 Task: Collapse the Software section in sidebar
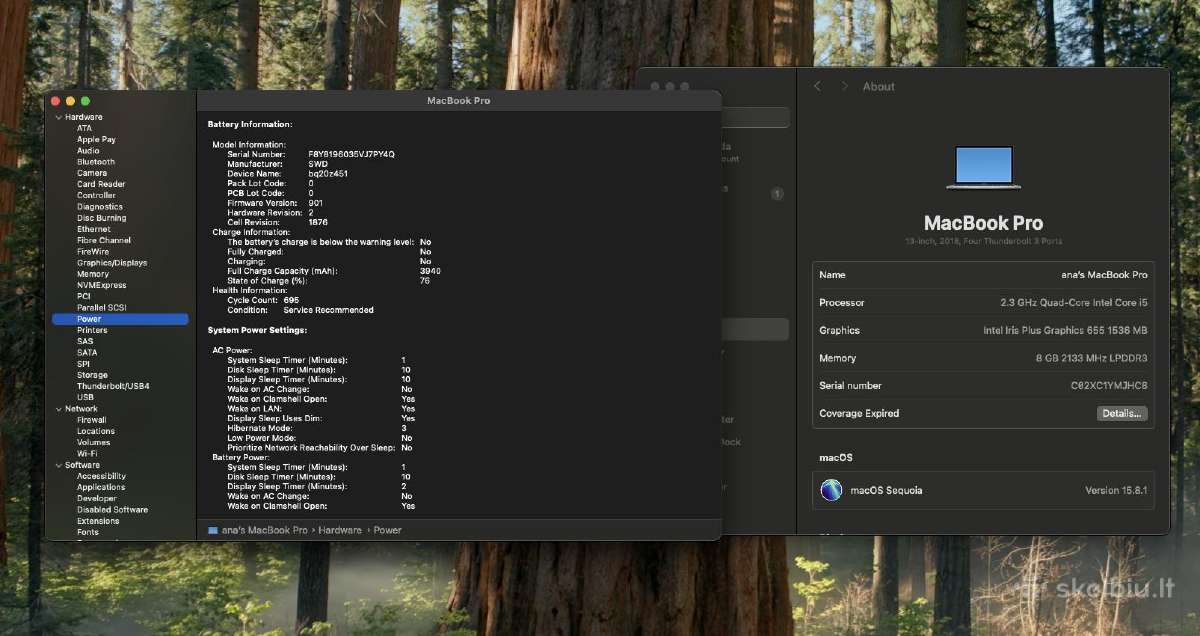tap(58, 465)
